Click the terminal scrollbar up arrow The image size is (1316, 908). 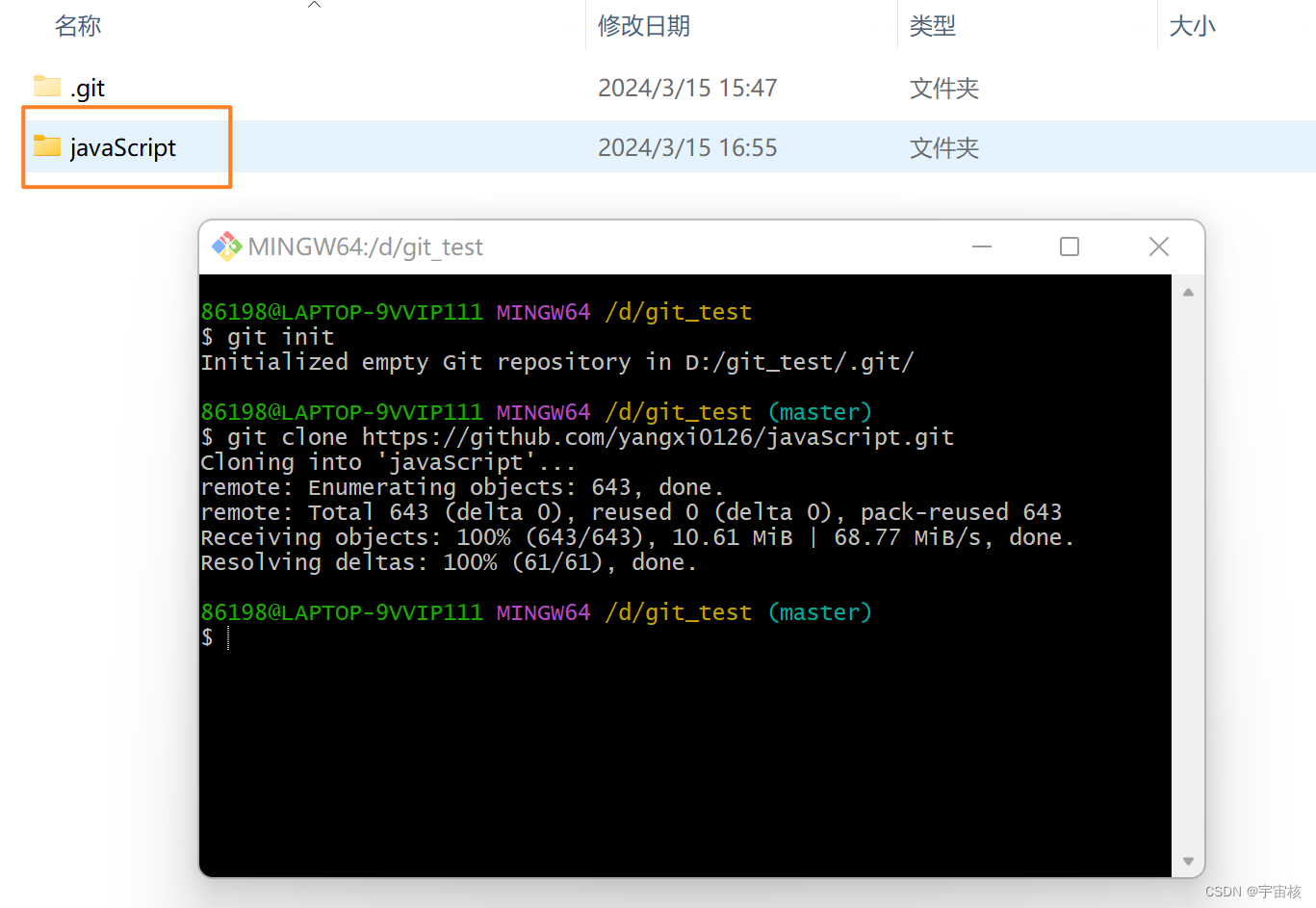tap(1188, 292)
